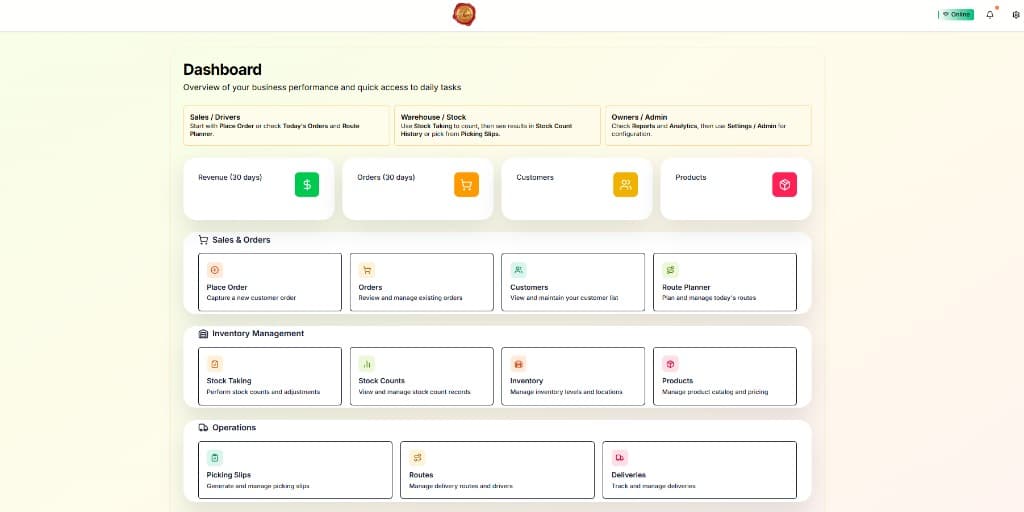The image size is (1024, 512).
Task: Click the orange shopping cart Orders icon
Action: (466, 184)
